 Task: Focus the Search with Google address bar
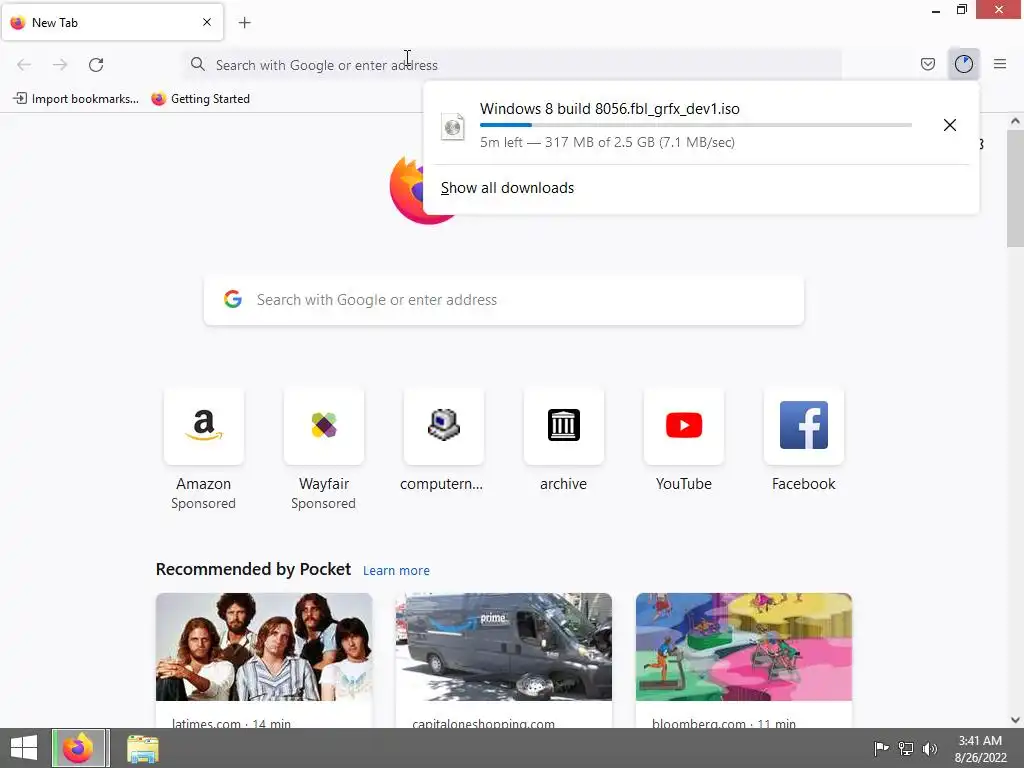[x=513, y=65]
